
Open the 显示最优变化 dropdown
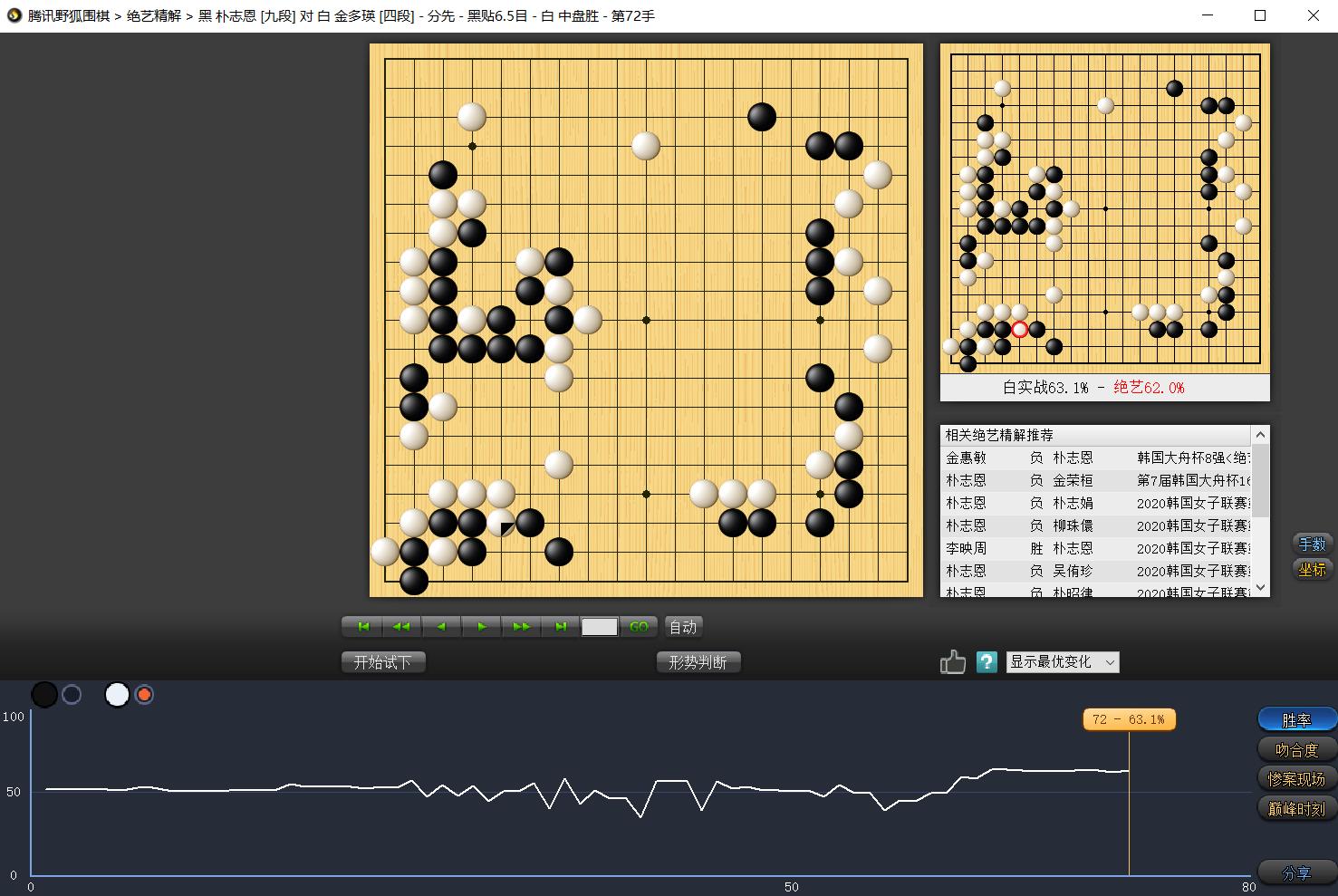(x=1062, y=662)
